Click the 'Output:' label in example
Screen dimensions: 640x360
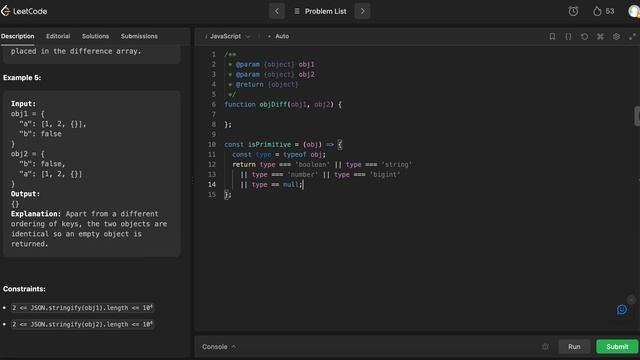25,194
